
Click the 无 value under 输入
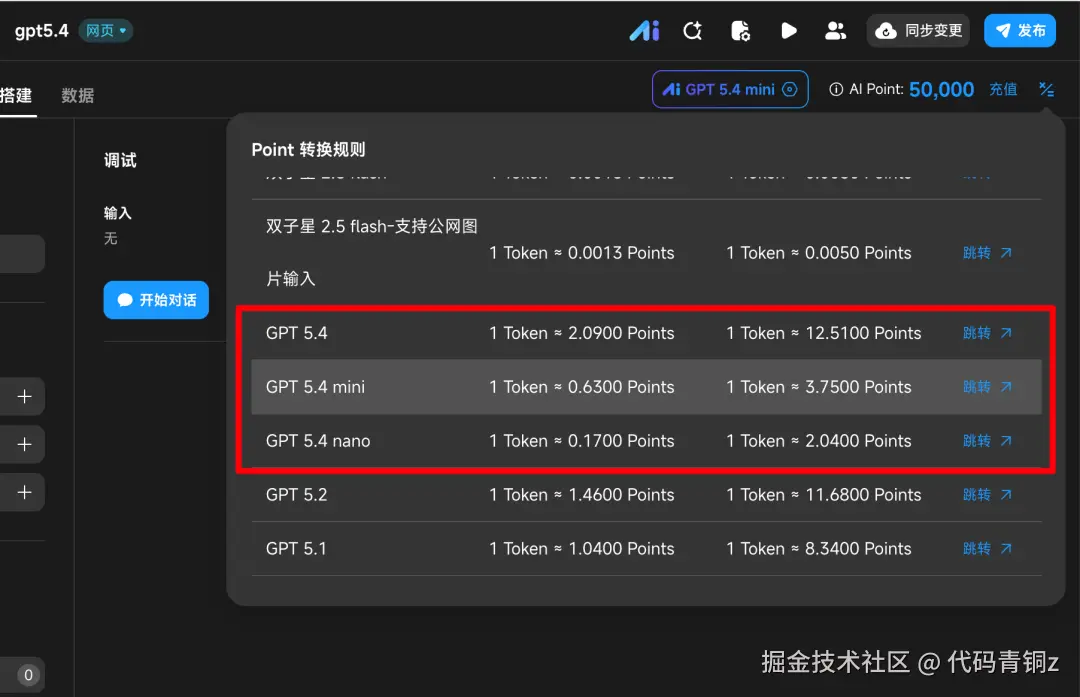tap(110, 238)
